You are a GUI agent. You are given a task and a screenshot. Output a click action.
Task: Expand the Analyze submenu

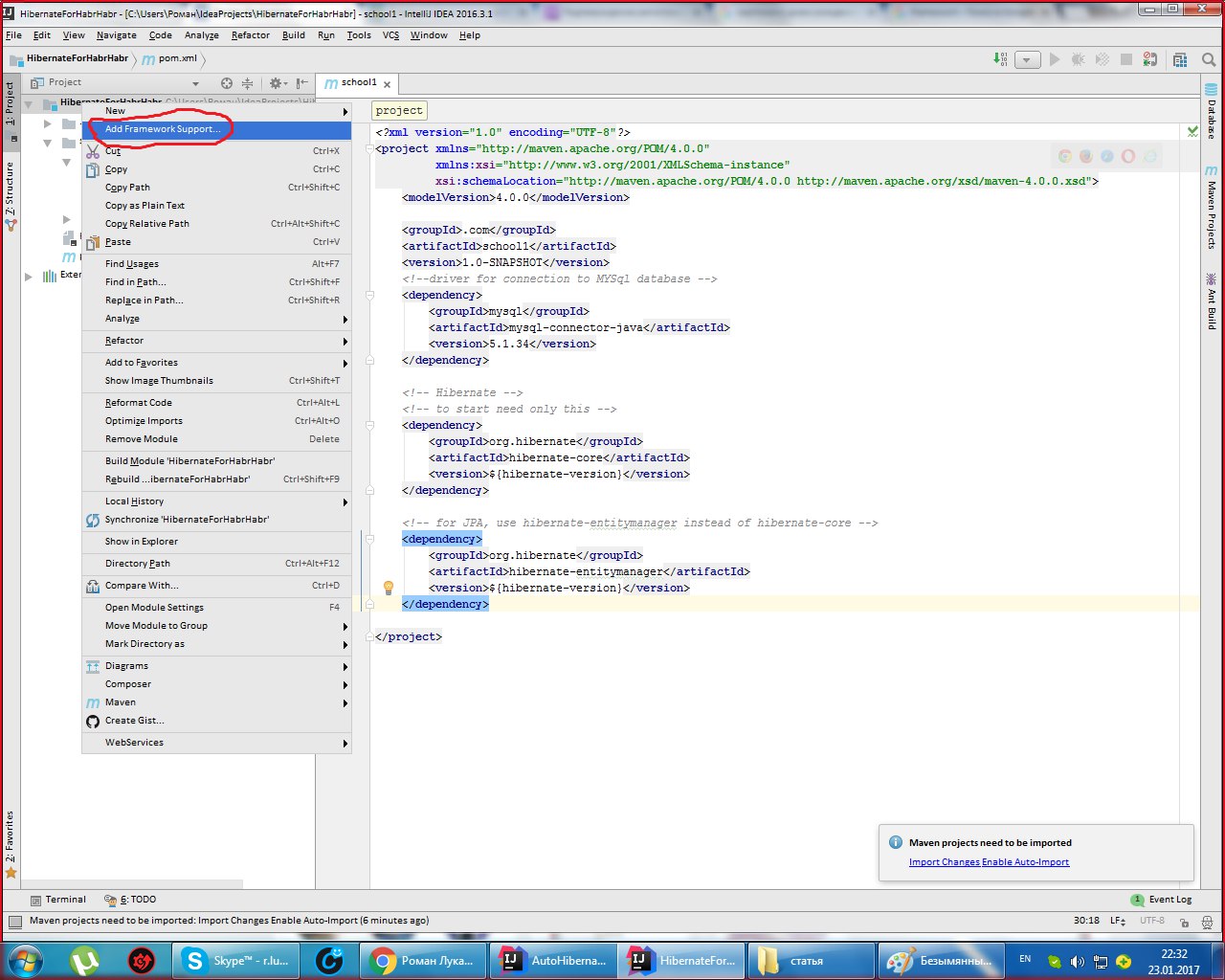(x=216, y=319)
